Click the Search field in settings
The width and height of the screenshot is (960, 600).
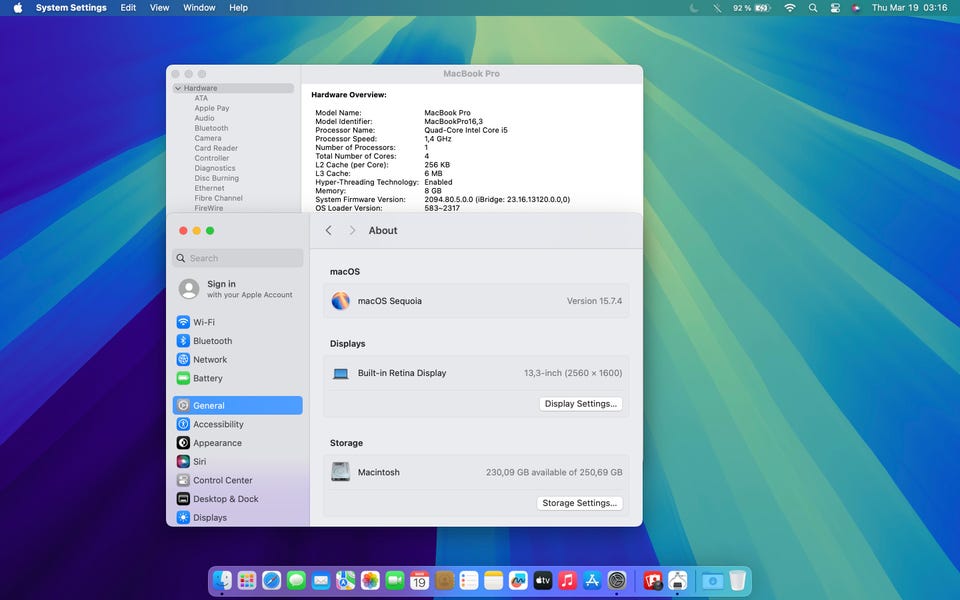tap(238, 258)
